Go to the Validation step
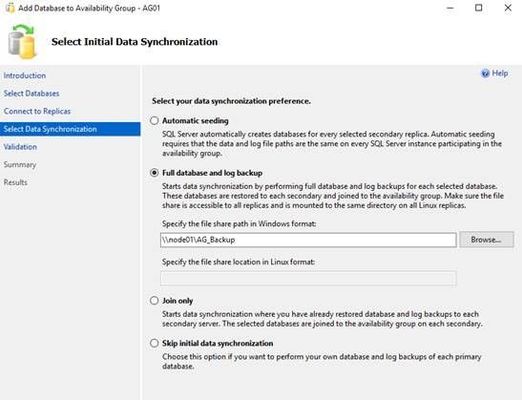522x400 pixels. pos(20,147)
